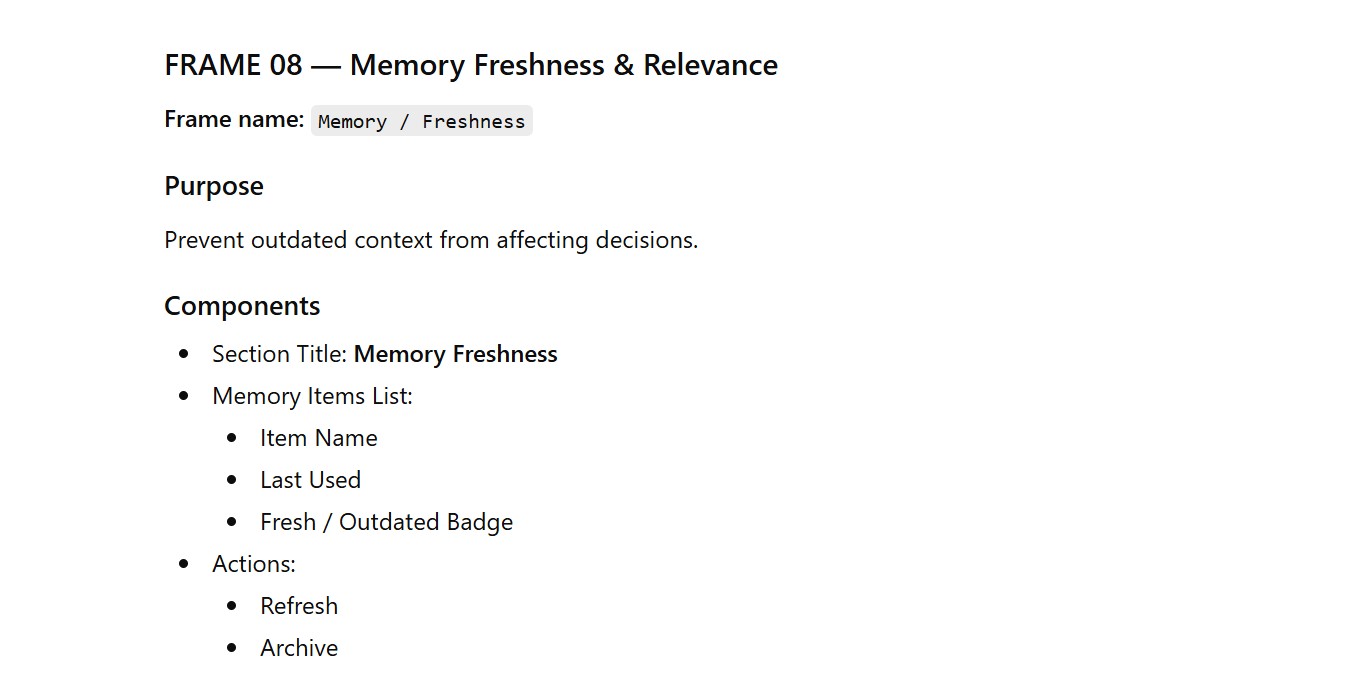Click the "FRAME 08 — Memory Freshness & Relevance" heading
The height and width of the screenshot is (695, 1345).
point(470,65)
